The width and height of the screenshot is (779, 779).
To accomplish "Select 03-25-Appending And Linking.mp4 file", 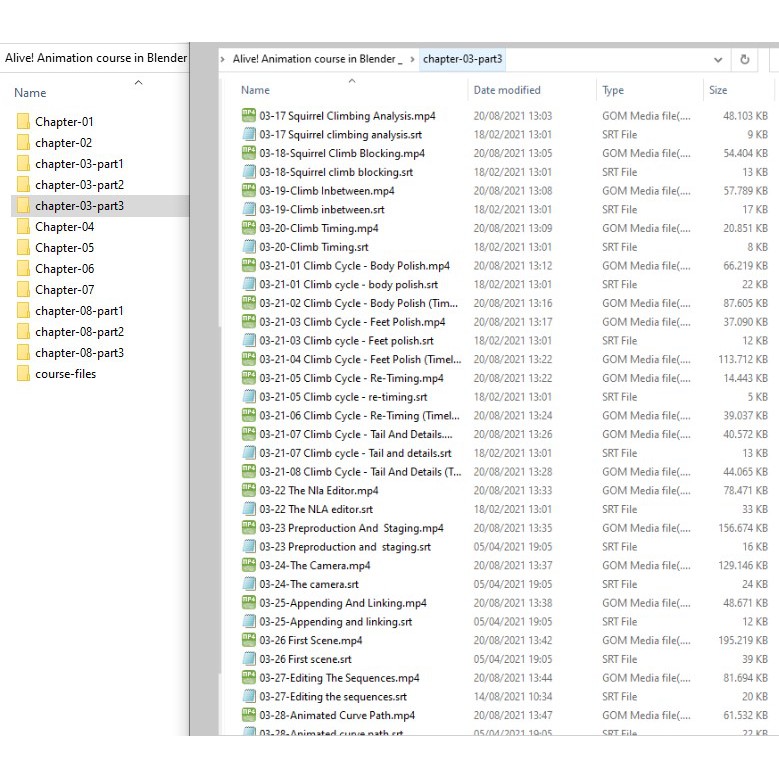I will pos(342,603).
